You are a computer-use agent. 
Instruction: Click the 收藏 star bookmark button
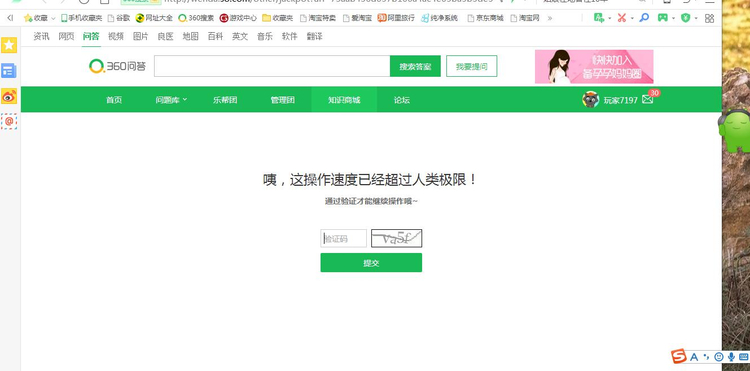click(36, 18)
